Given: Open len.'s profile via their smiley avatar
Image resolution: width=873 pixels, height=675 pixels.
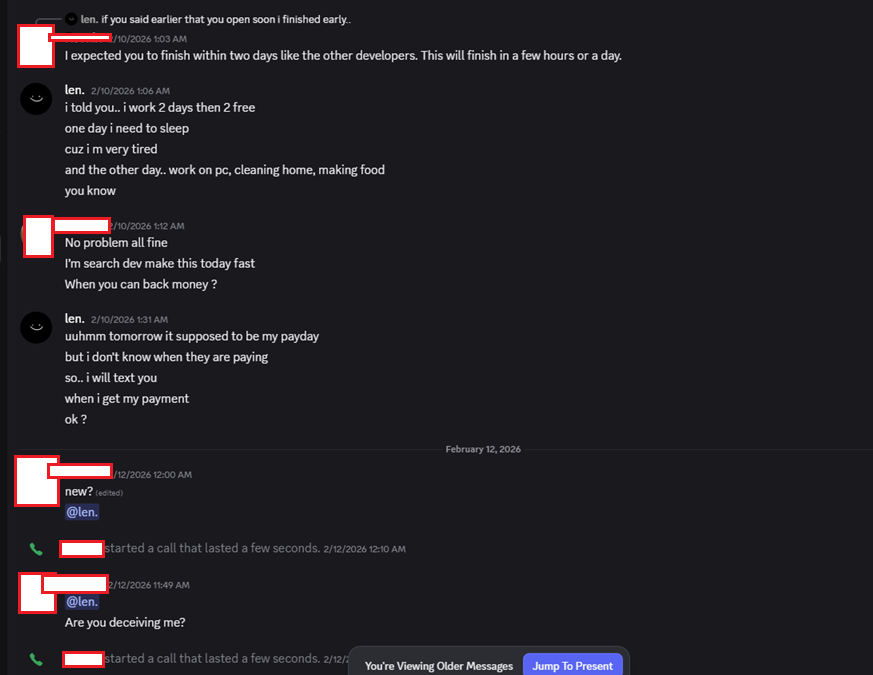Looking at the screenshot, I should [x=36, y=98].
